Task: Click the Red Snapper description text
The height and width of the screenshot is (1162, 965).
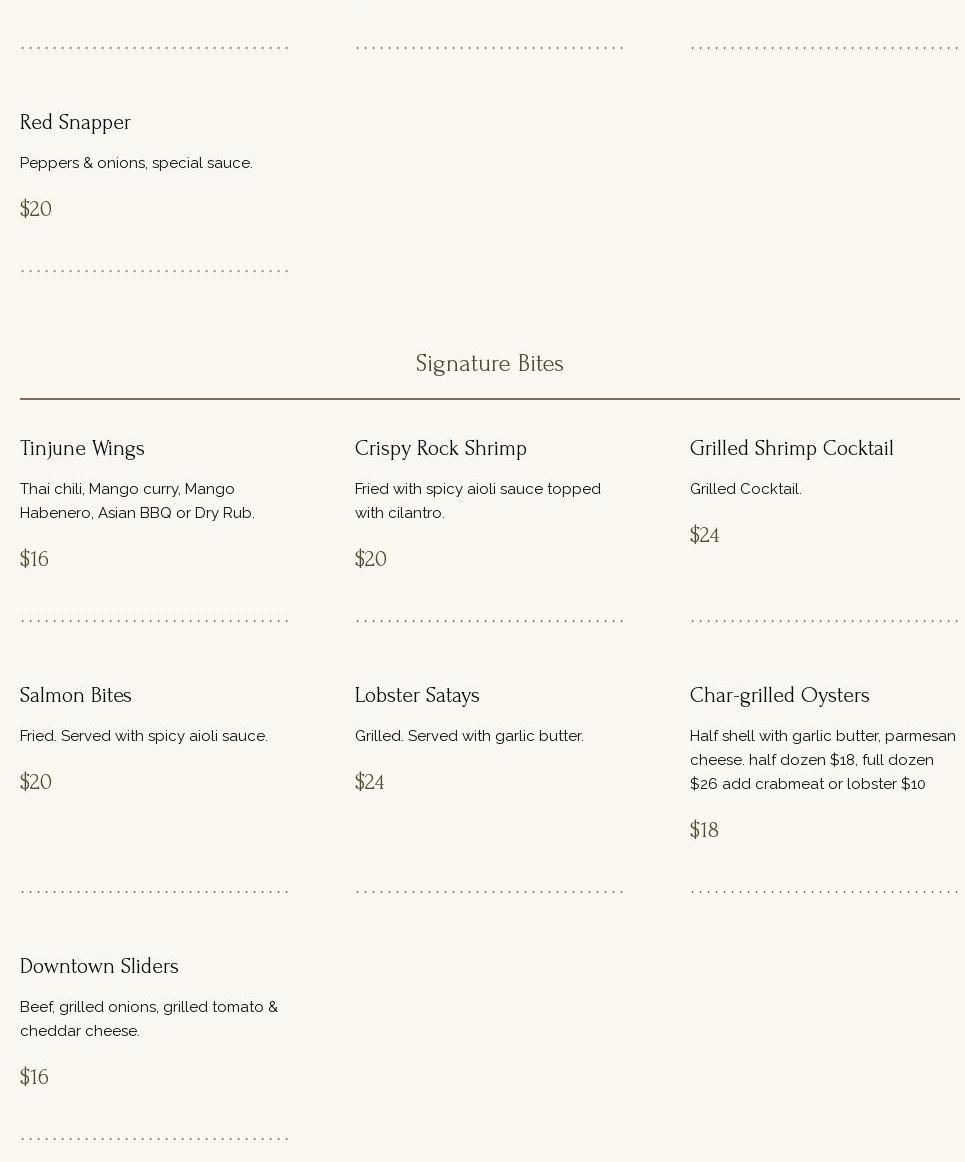Action: [x=136, y=163]
